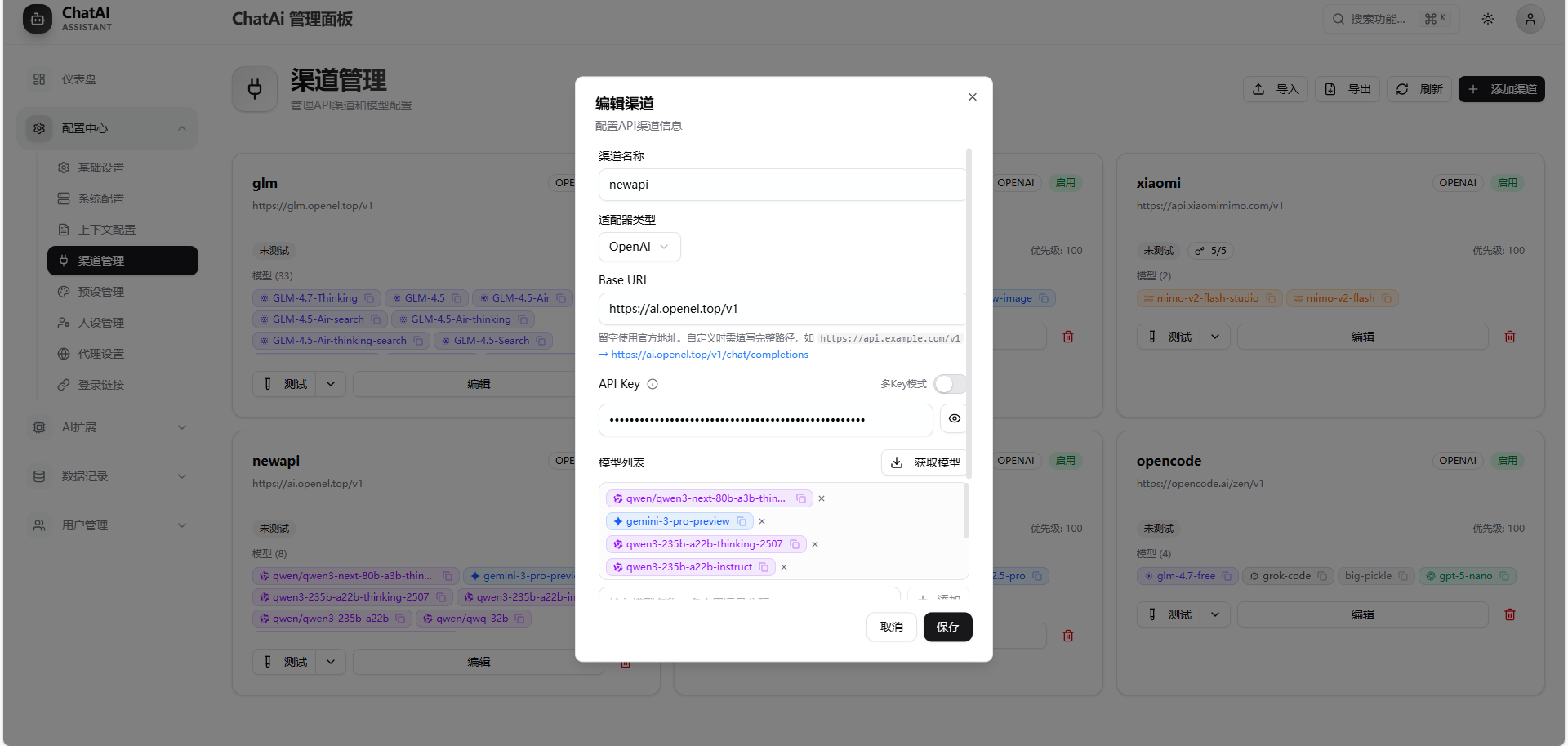This screenshot has width=1568, height=746.
Task: Close the edit channel dialog
Action: [x=972, y=97]
